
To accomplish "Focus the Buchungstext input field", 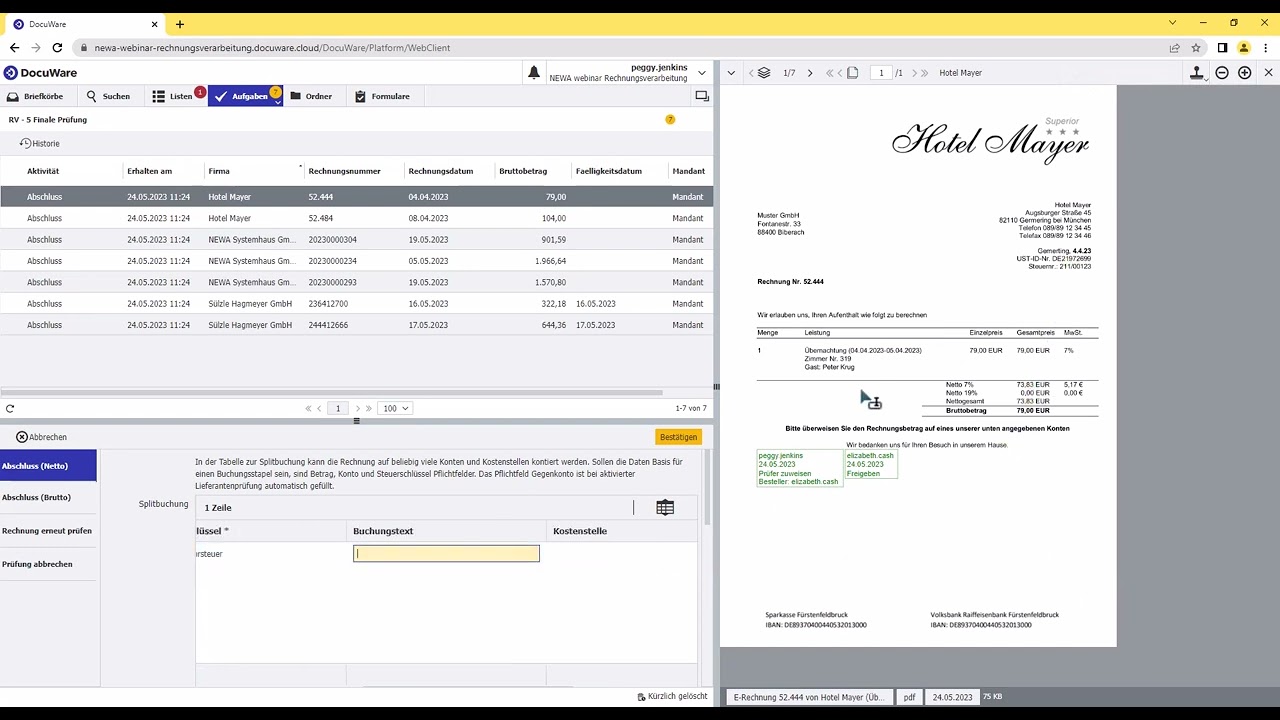I will click(446, 554).
